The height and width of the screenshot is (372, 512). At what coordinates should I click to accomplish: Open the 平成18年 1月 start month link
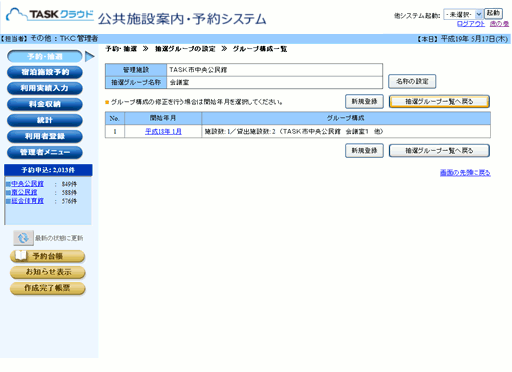click(163, 132)
